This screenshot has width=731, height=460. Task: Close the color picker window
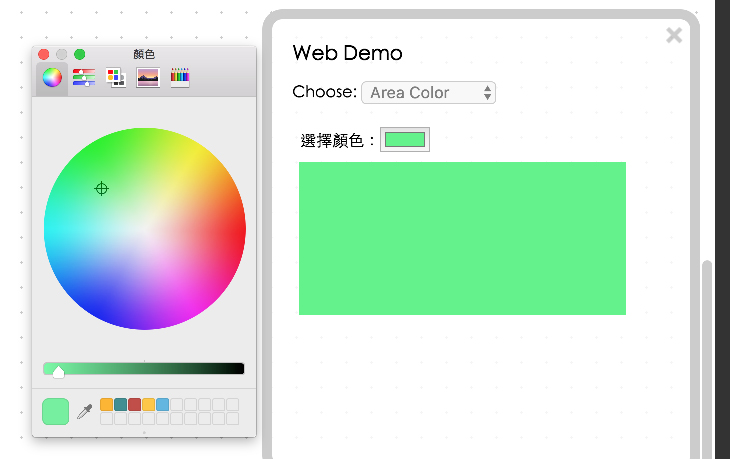click(44, 55)
